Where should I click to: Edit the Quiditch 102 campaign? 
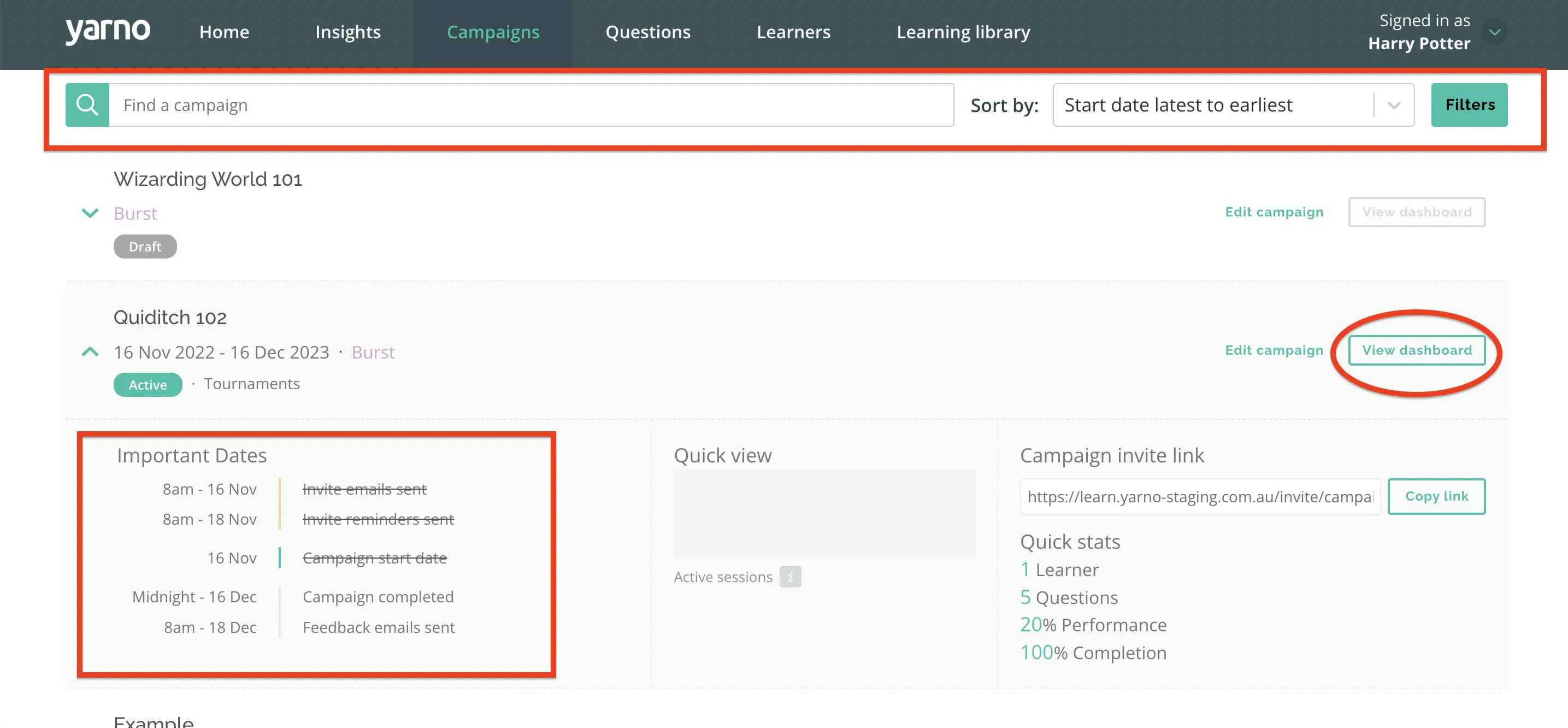(x=1274, y=350)
